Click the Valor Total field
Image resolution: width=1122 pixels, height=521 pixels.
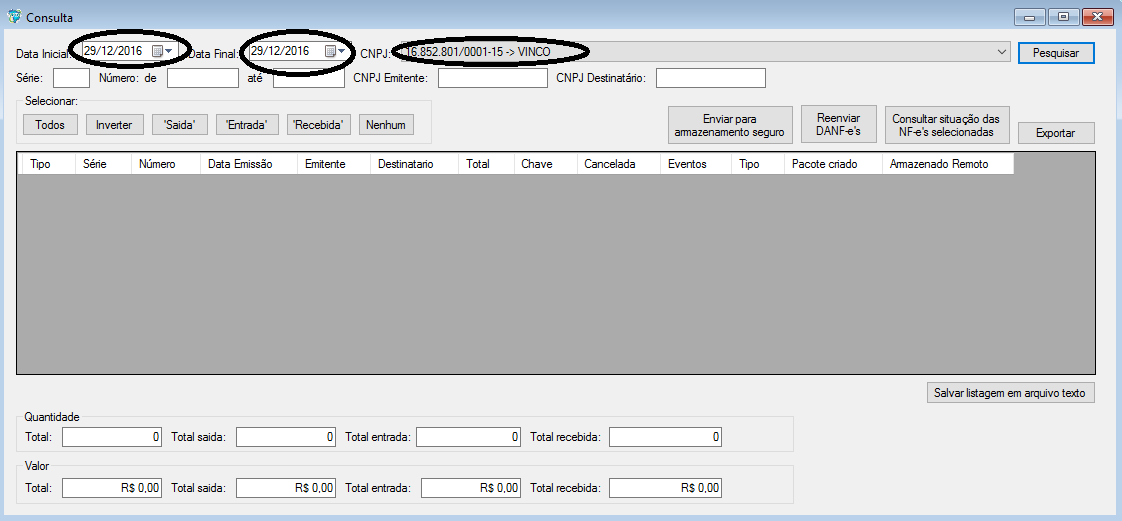(112, 488)
